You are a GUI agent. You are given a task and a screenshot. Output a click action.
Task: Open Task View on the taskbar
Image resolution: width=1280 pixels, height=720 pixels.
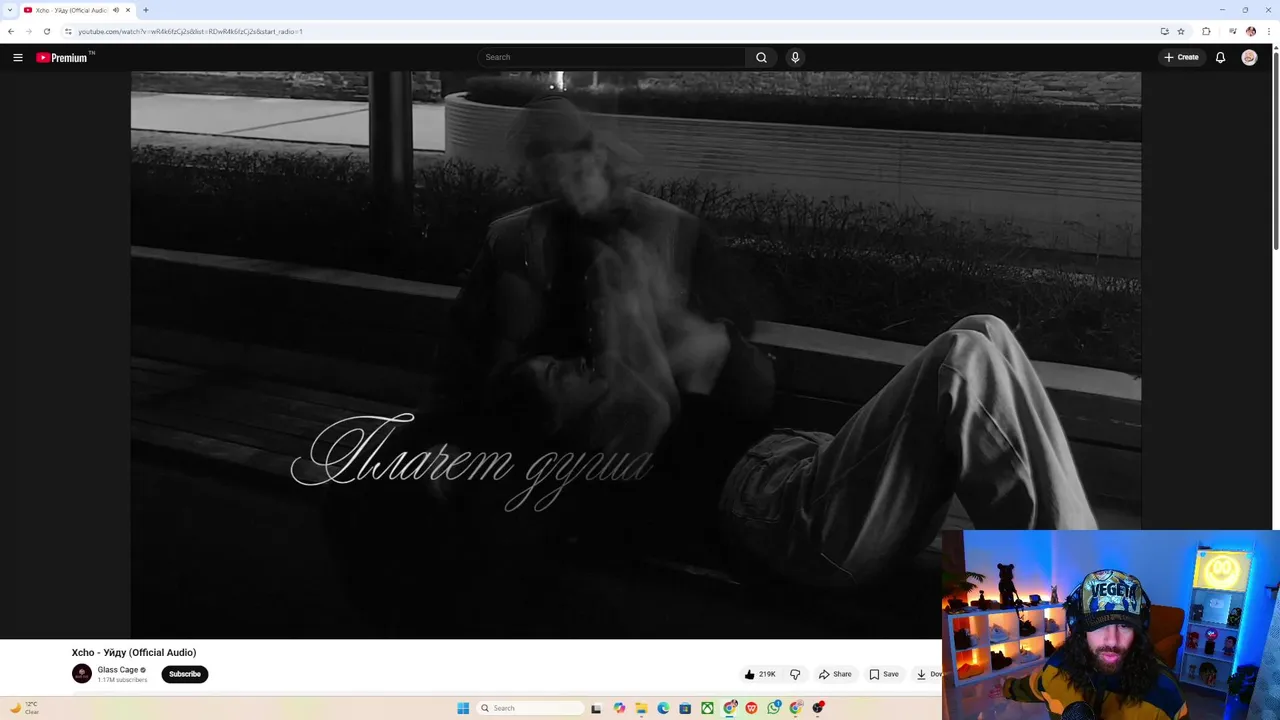pyautogui.click(x=596, y=708)
